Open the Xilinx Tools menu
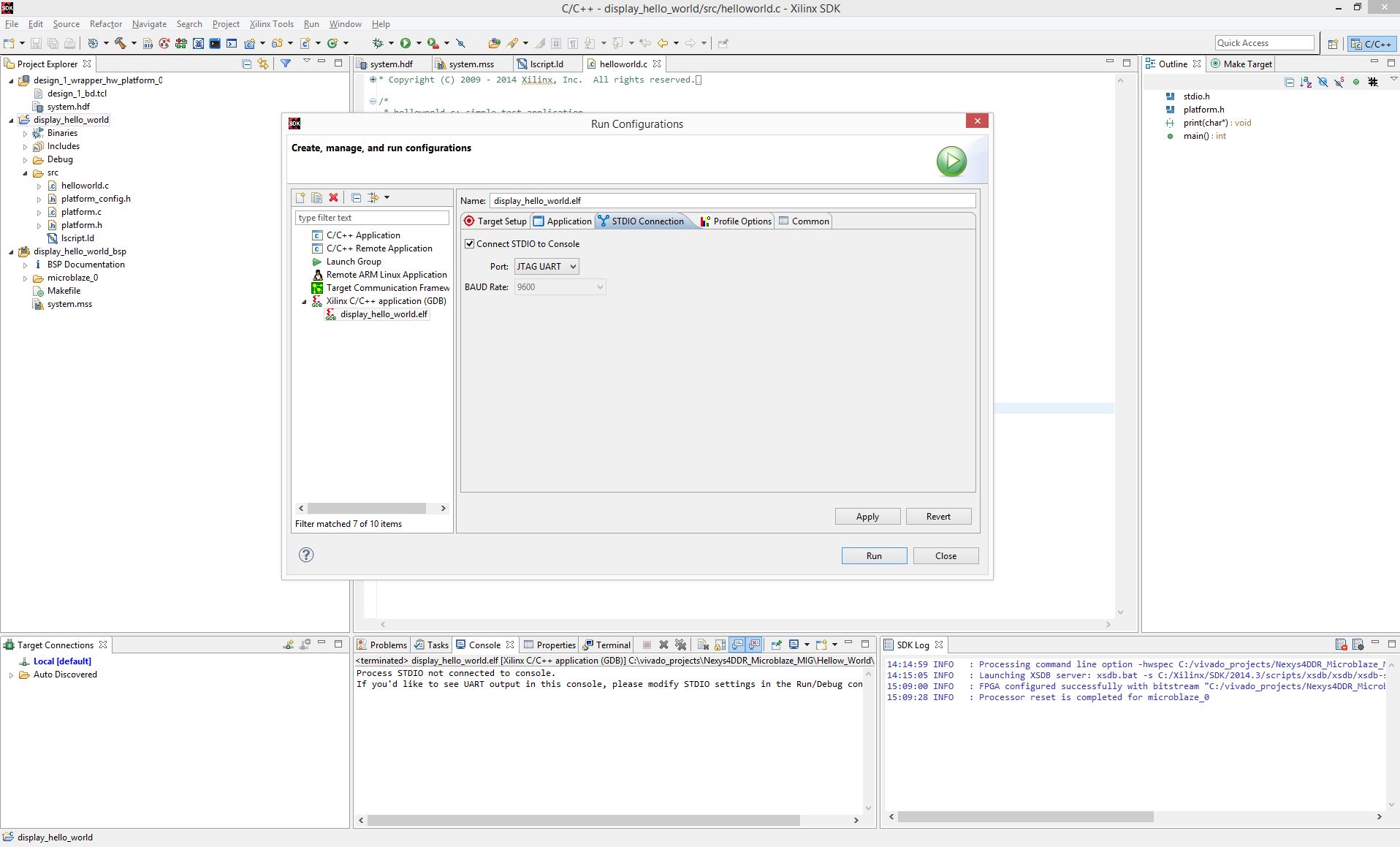 [271, 24]
